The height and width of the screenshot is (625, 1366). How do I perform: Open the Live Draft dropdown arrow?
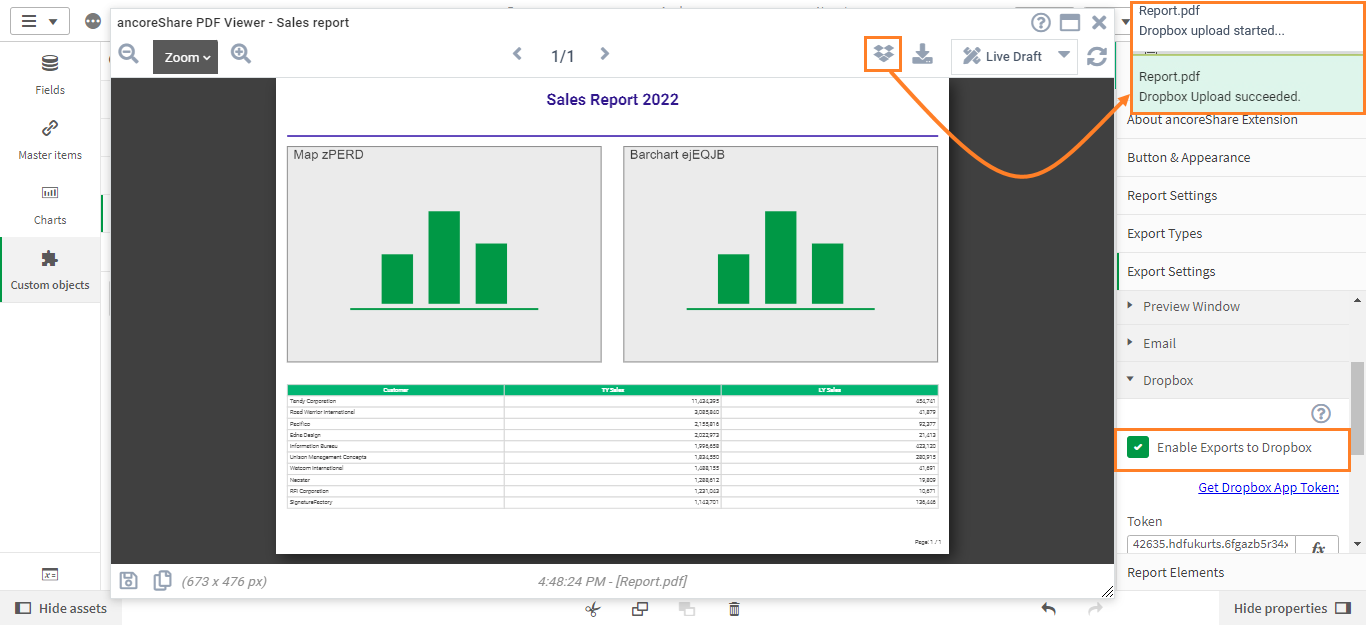pos(1064,56)
